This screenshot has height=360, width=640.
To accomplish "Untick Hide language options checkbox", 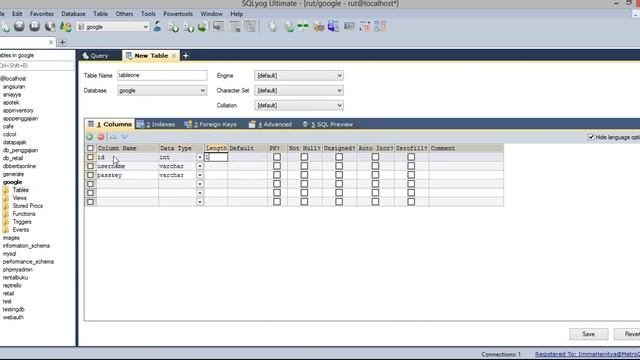I will click(x=591, y=137).
